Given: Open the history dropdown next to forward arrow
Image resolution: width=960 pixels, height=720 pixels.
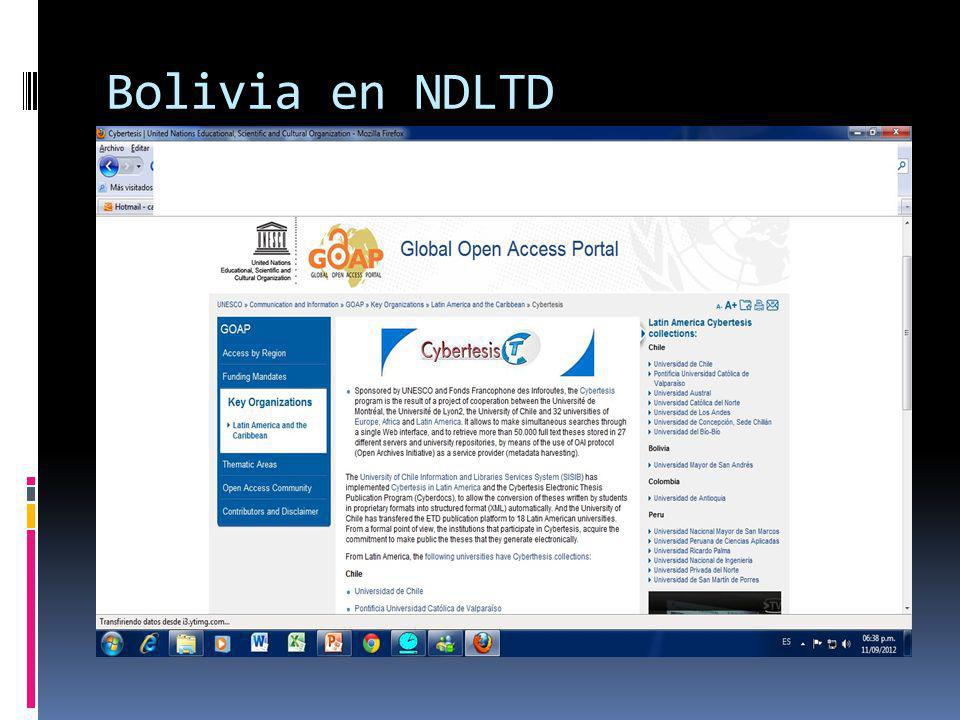Looking at the screenshot, I should tap(138, 166).
